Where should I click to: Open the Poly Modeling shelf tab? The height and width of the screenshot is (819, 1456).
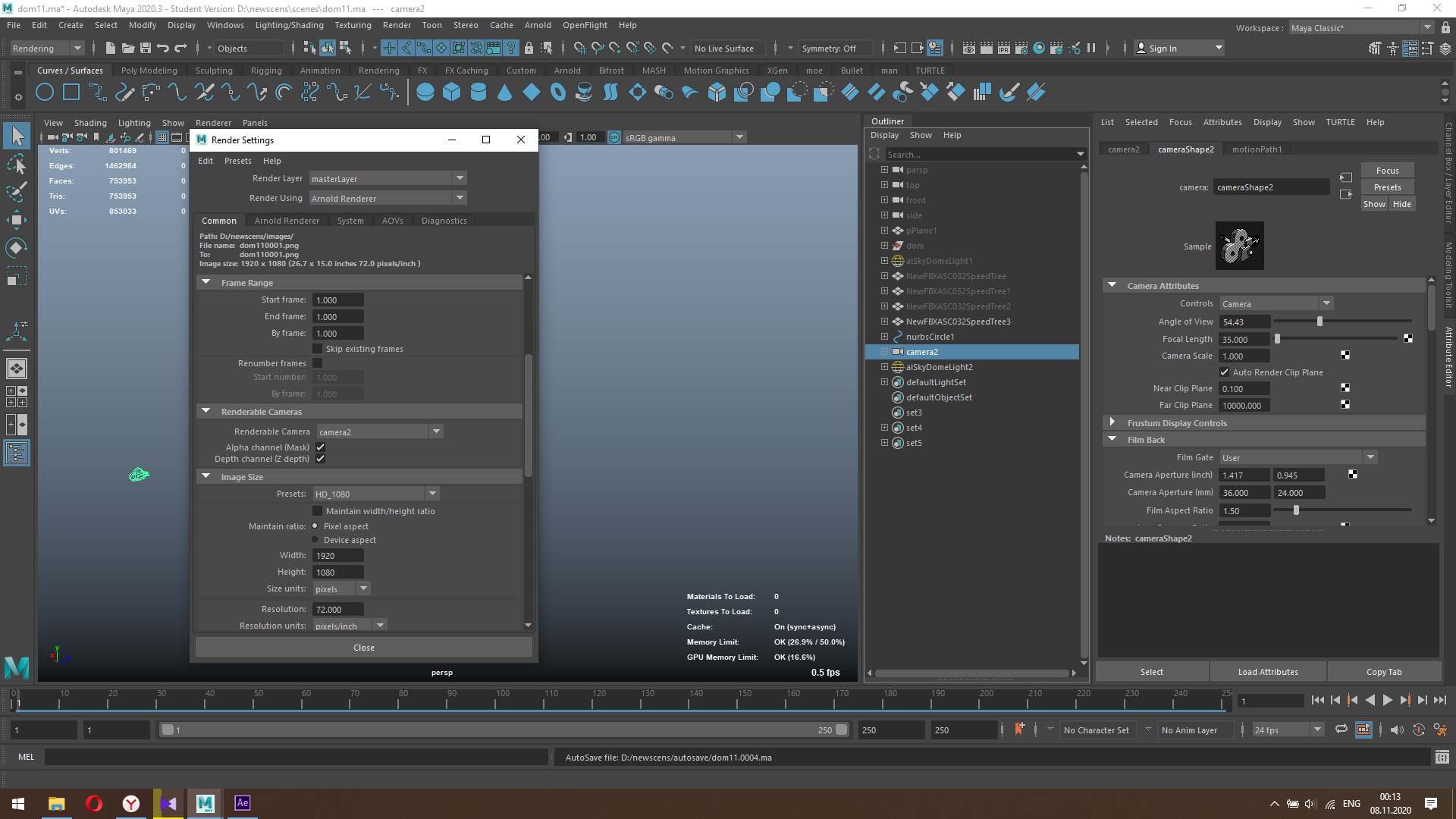(x=149, y=71)
